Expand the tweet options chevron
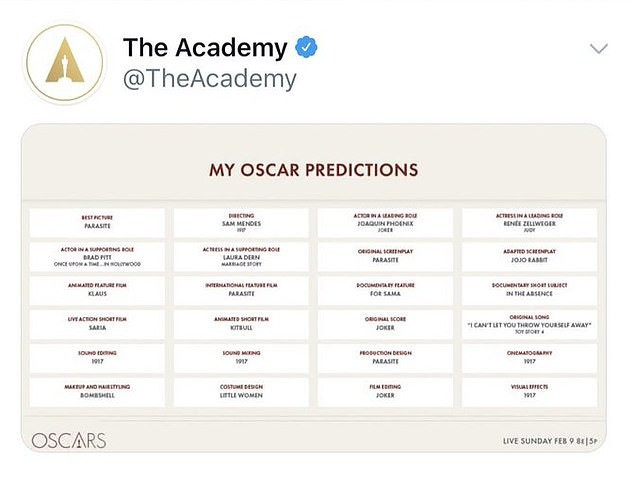The width and height of the screenshot is (634, 482). pos(599,48)
